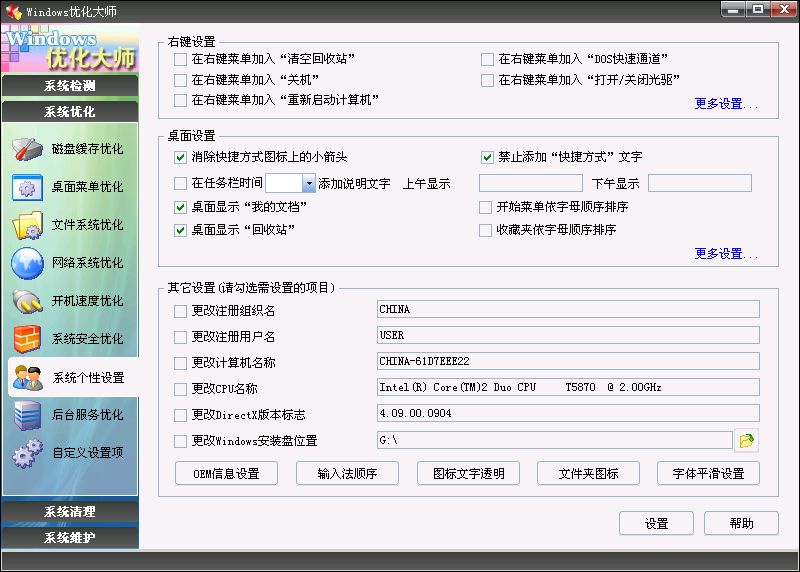Image resolution: width=800 pixels, height=572 pixels.
Task: Uncheck 桌面显示“我的文档”
Action: (180, 207)
